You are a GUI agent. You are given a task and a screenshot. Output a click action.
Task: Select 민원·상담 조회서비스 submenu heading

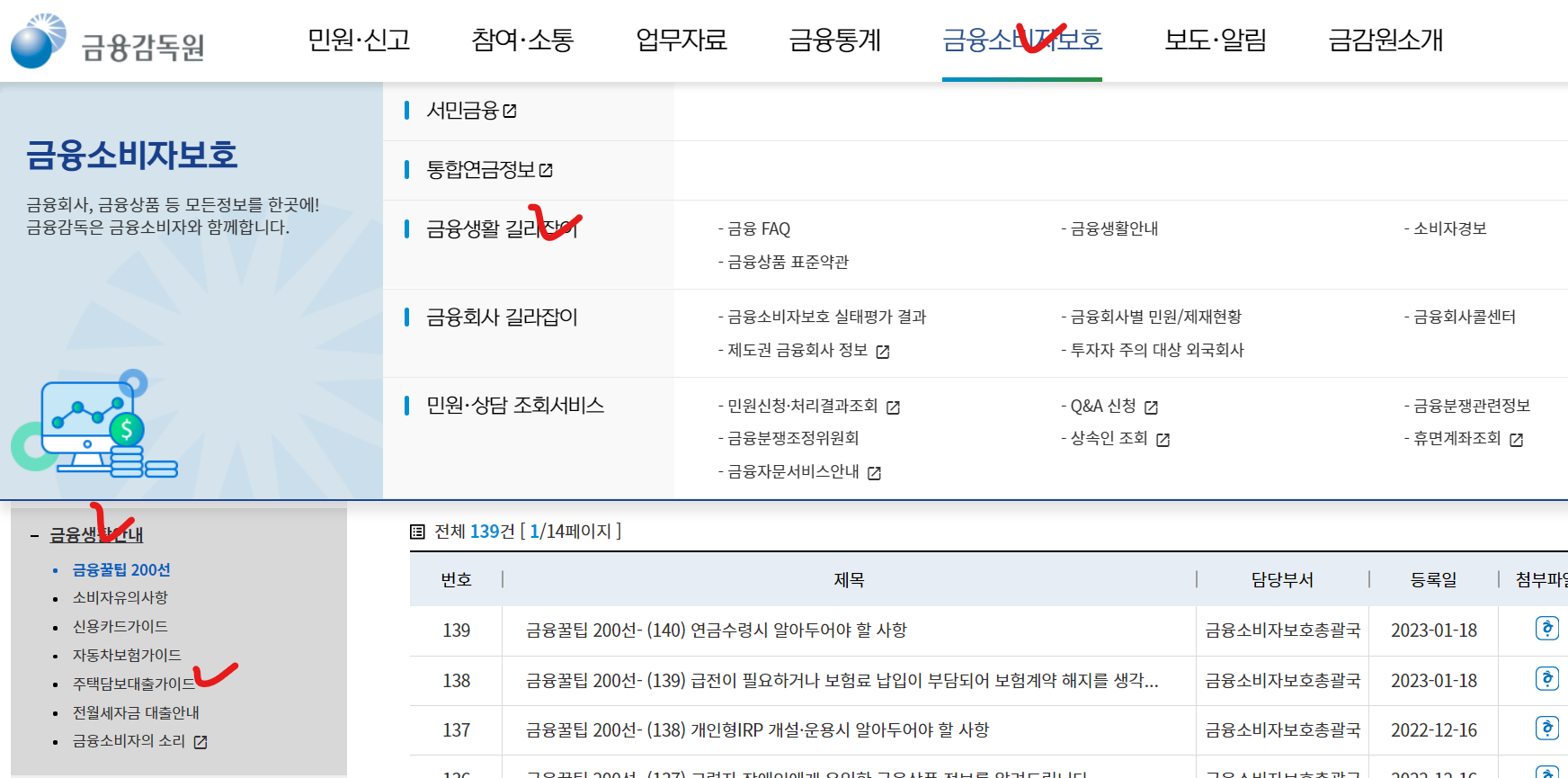tap(515, 406)
